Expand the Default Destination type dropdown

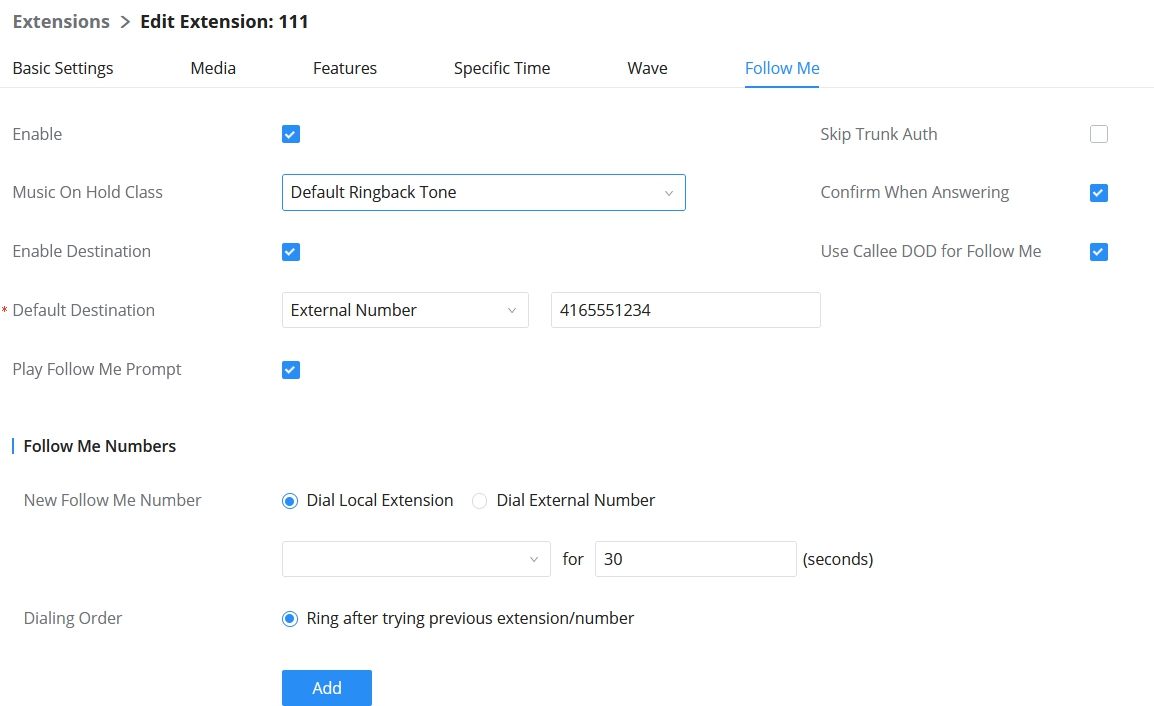coord(405,311)
